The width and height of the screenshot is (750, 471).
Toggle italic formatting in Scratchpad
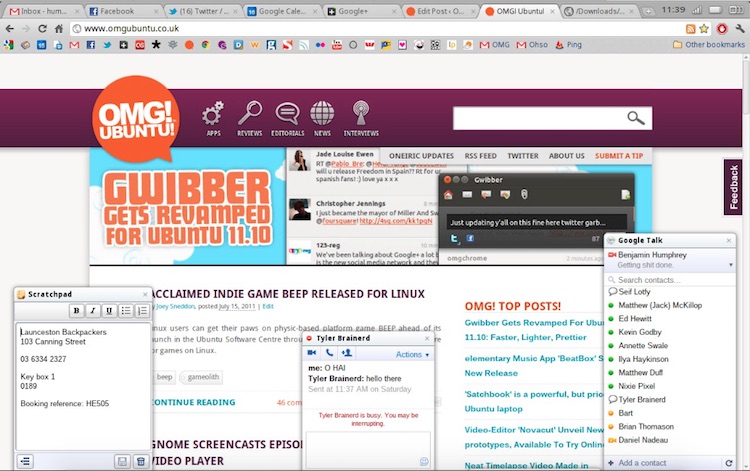click(x=93, y=311)
